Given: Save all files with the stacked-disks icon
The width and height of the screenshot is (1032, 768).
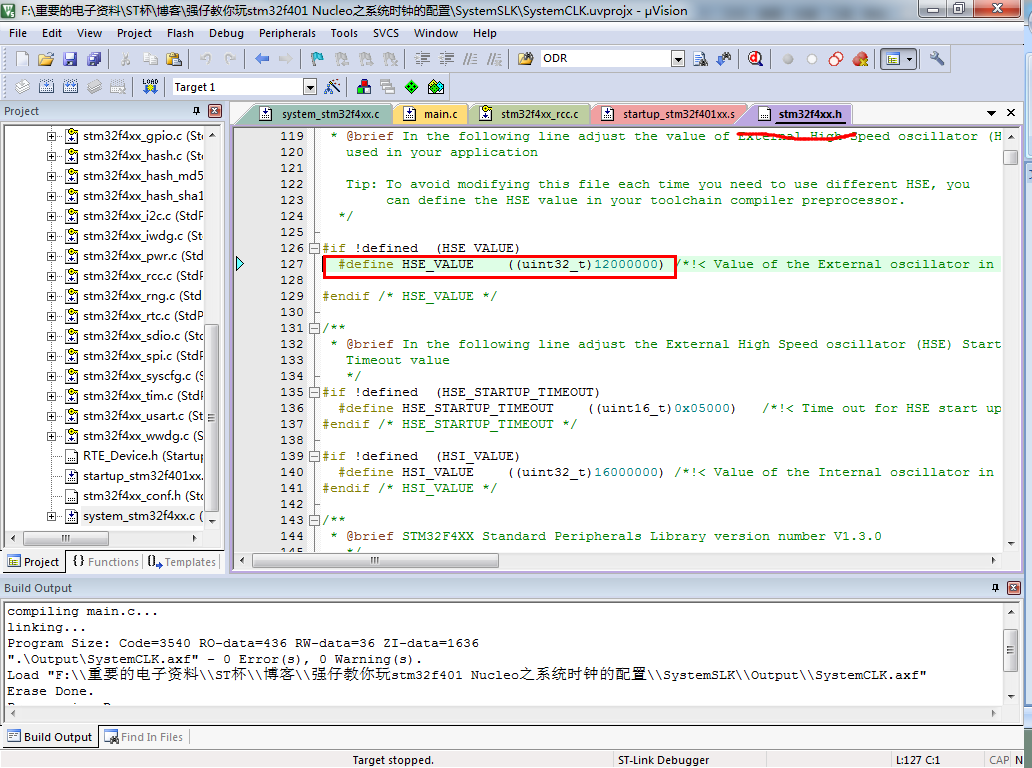Looking at the screenshot, I should coord(94,59).
